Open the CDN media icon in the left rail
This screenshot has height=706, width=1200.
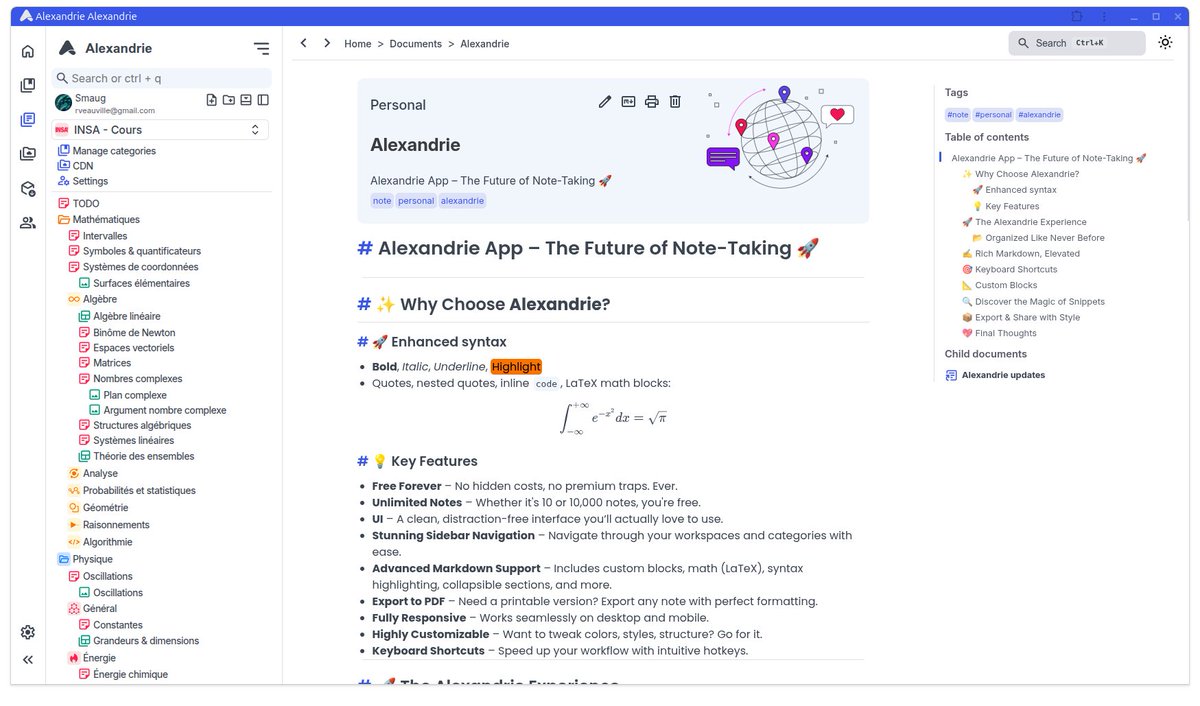pos(28,154)
